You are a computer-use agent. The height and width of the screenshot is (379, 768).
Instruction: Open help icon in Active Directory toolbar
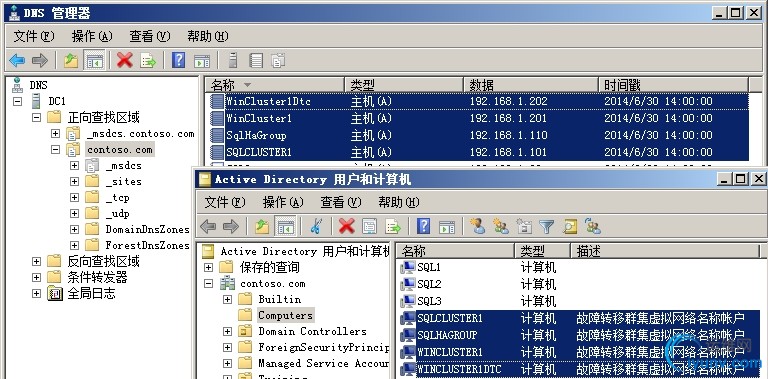(424, 226)
